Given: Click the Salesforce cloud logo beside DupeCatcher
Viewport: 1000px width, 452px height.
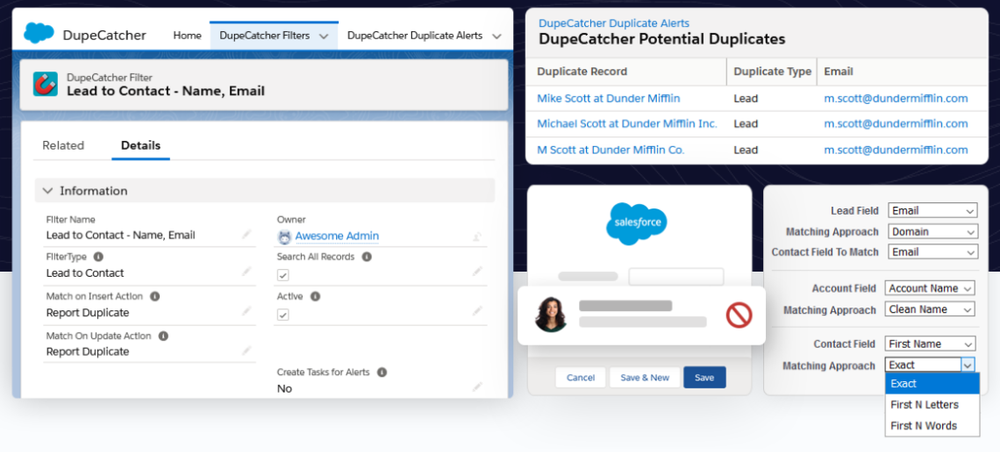Looking at the screenshot, I should coord(39,33).
